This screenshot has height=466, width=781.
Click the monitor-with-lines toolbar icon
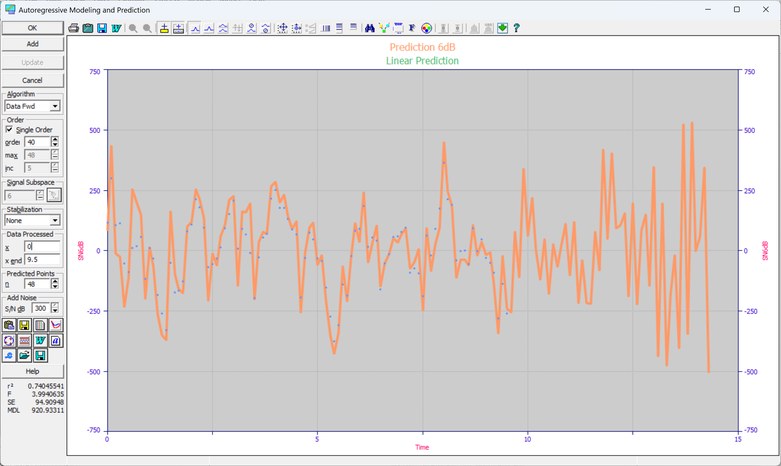tap(398, 28)
